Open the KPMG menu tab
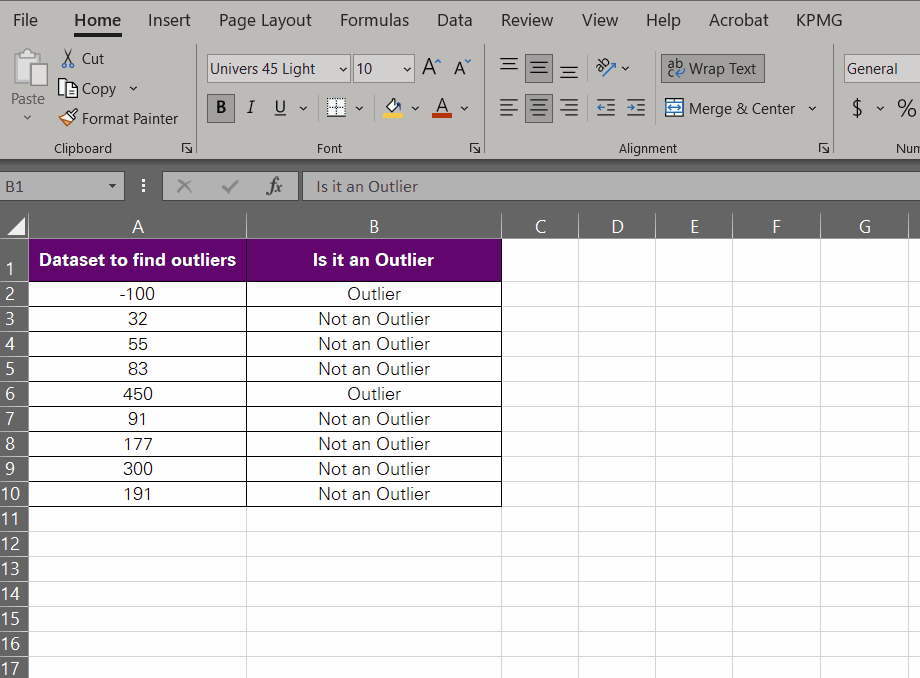The height and width of the screenshot is (678, 920). tap(819, 20)
